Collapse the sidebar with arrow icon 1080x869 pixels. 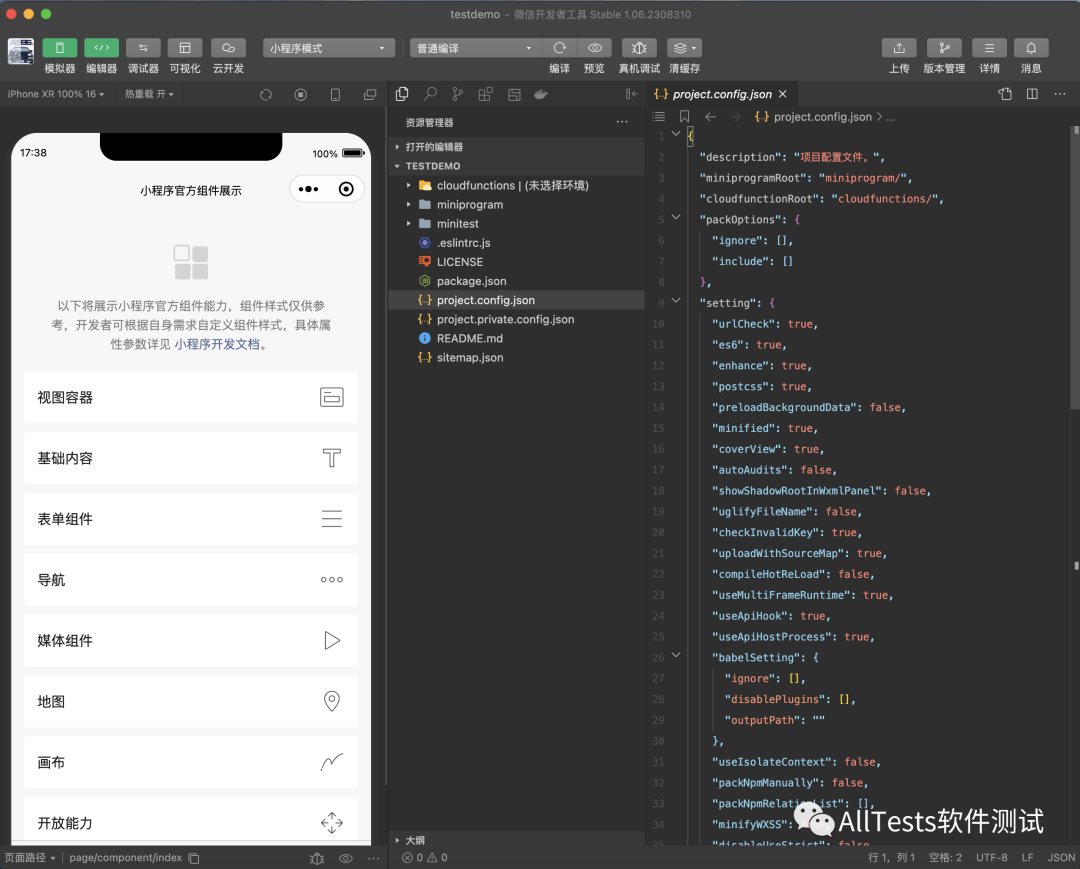tap(632, 94)
